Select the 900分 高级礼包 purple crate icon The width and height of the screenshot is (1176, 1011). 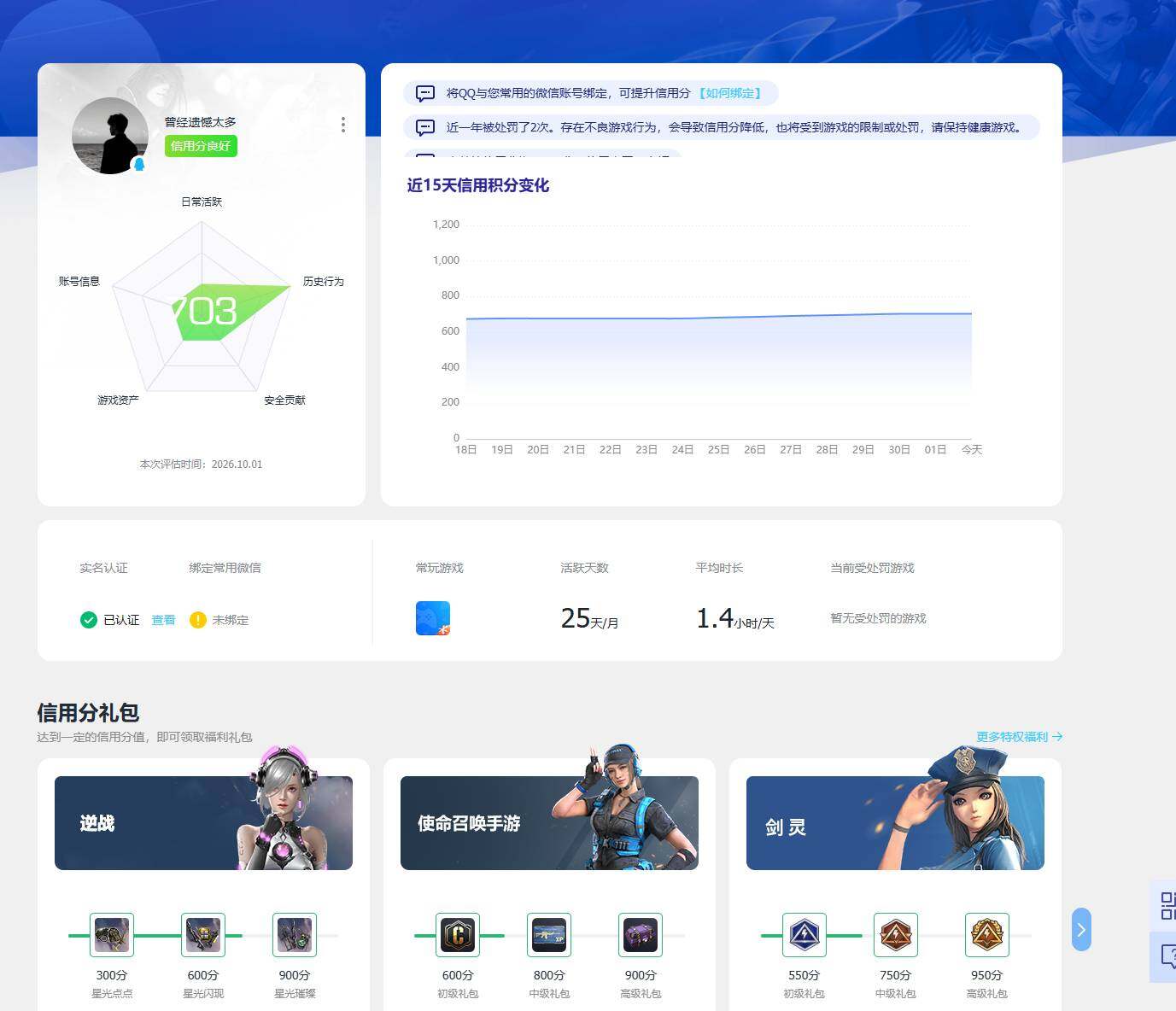point(641,935)
